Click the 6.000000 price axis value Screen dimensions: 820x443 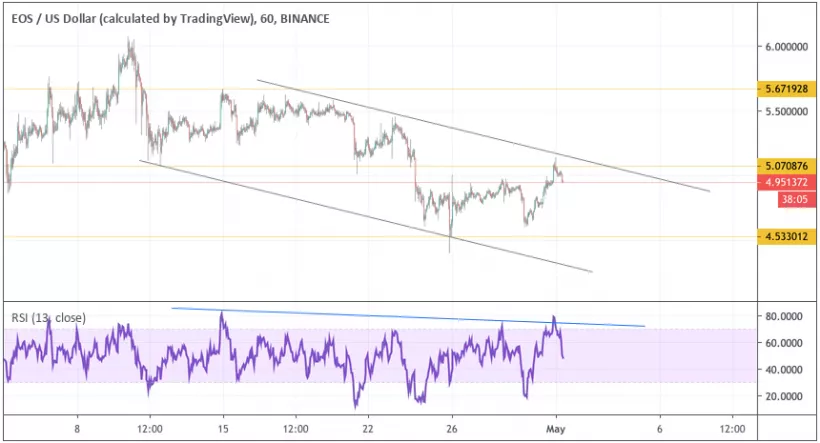(x=786, y=47)
